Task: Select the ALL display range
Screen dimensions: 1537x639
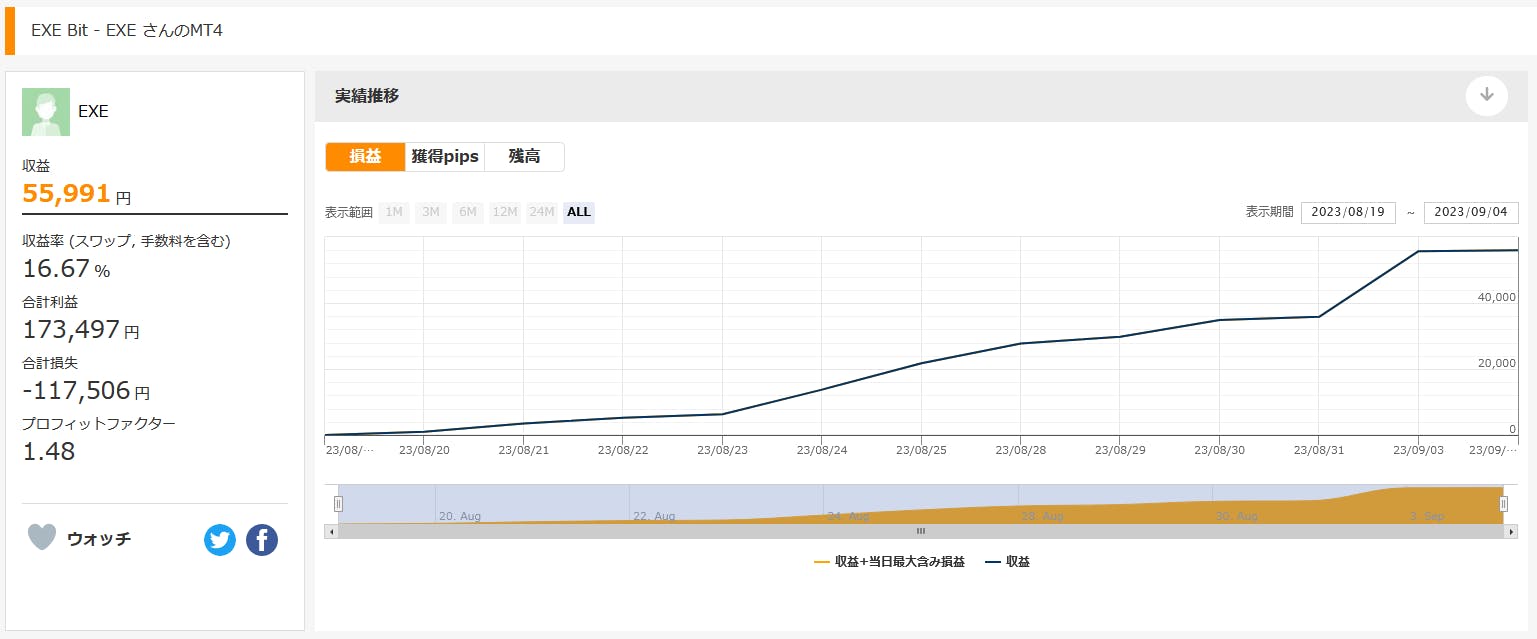Action: pyautogui.click(x=578, y=212)
